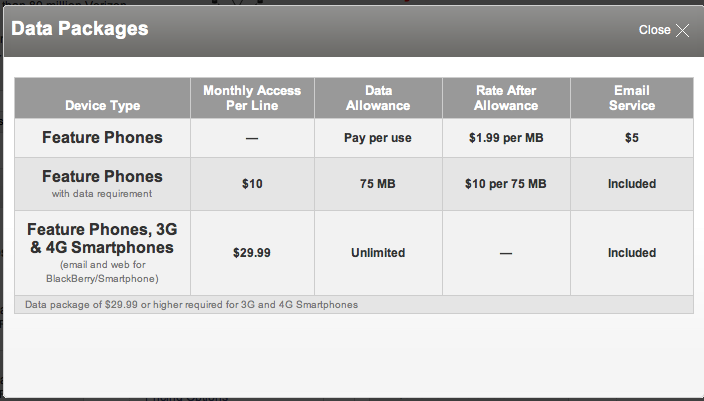Screen dimensions: 704x401
Task: Close the Data Packages dialog via X icon
Action: [x=682, y=30]
